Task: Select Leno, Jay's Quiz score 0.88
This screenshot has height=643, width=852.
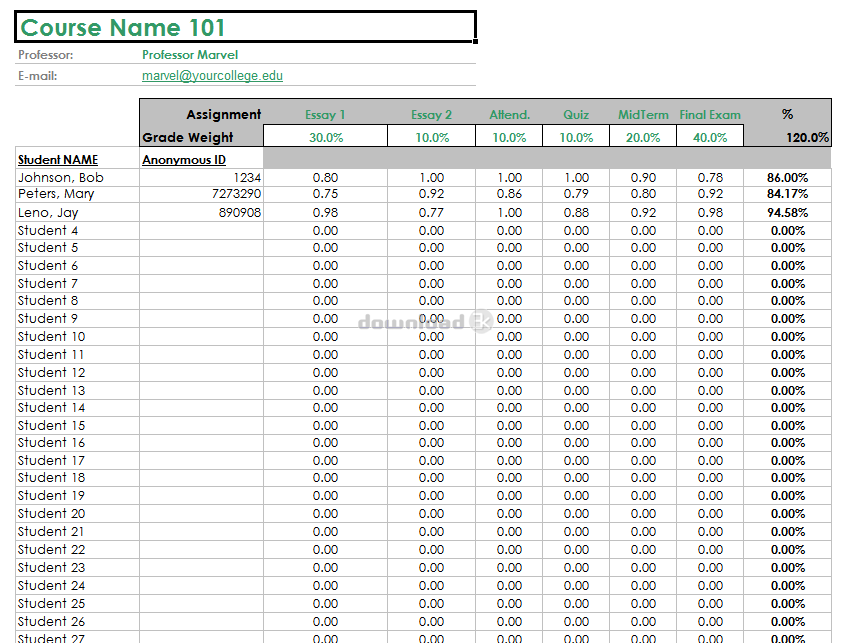Action: 576,213
